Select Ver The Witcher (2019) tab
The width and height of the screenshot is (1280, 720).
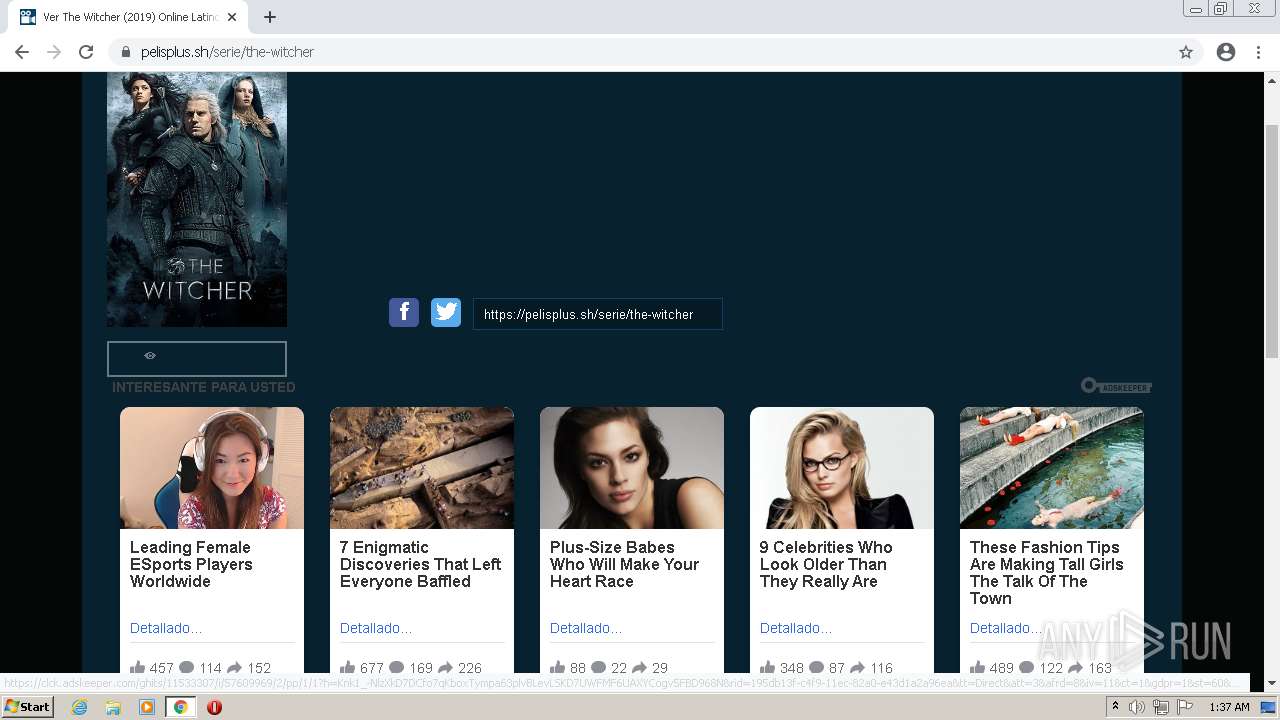pos(130,17)
